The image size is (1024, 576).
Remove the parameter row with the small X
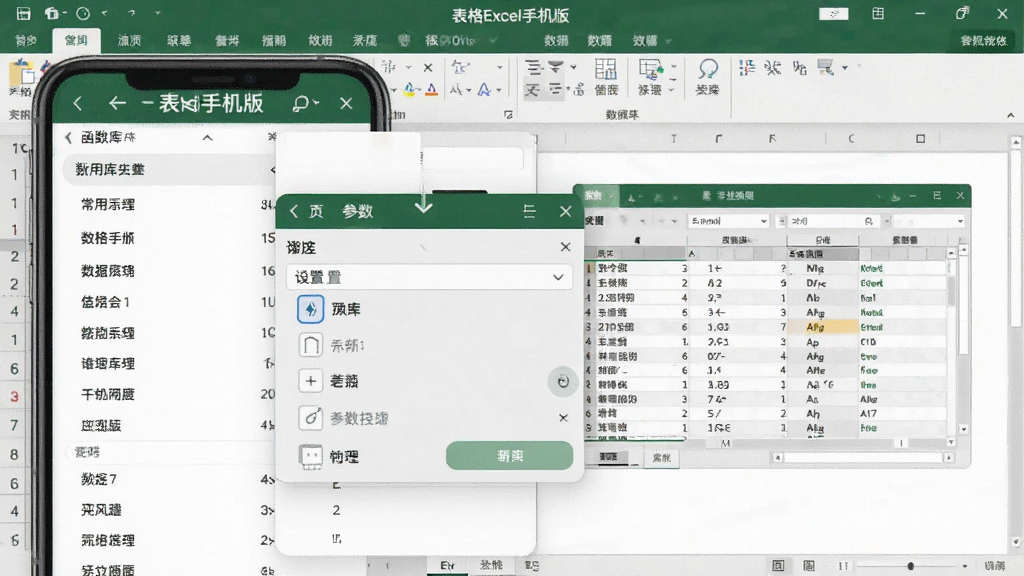coord(563,417)
